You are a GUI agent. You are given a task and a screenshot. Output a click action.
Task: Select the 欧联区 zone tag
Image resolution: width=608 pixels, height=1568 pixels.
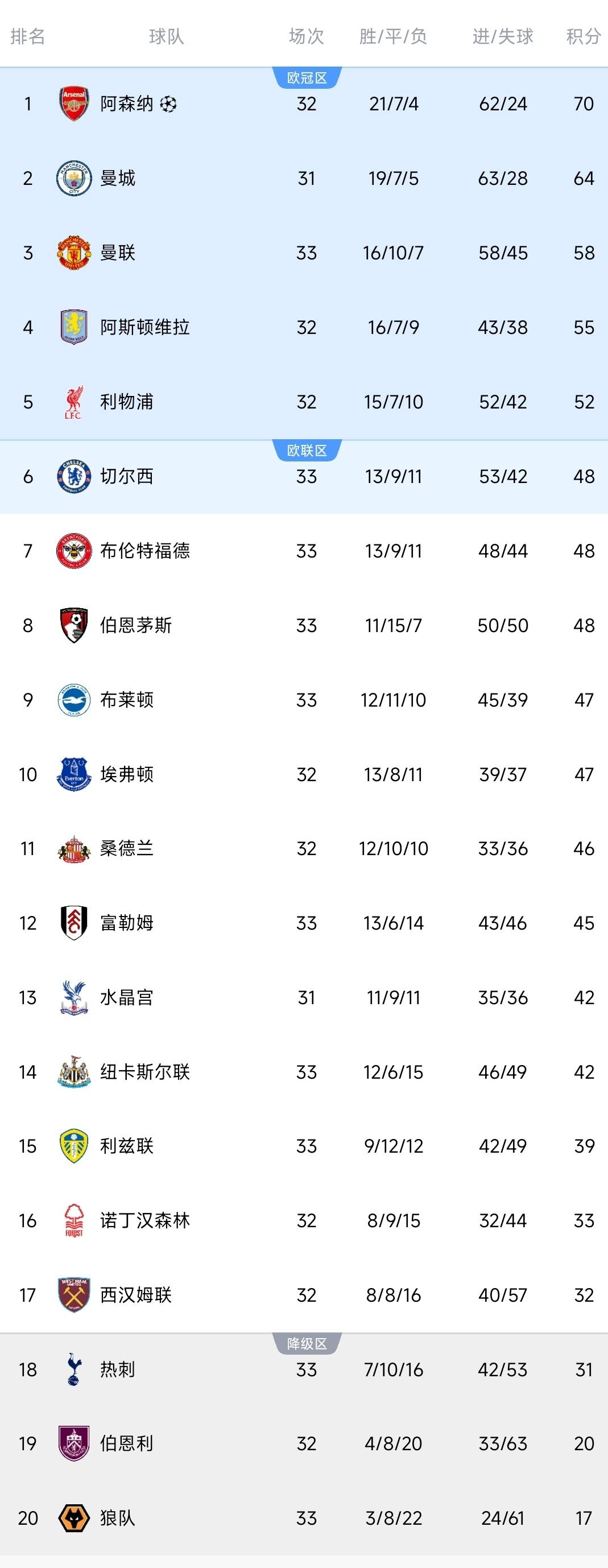[307, 451]
